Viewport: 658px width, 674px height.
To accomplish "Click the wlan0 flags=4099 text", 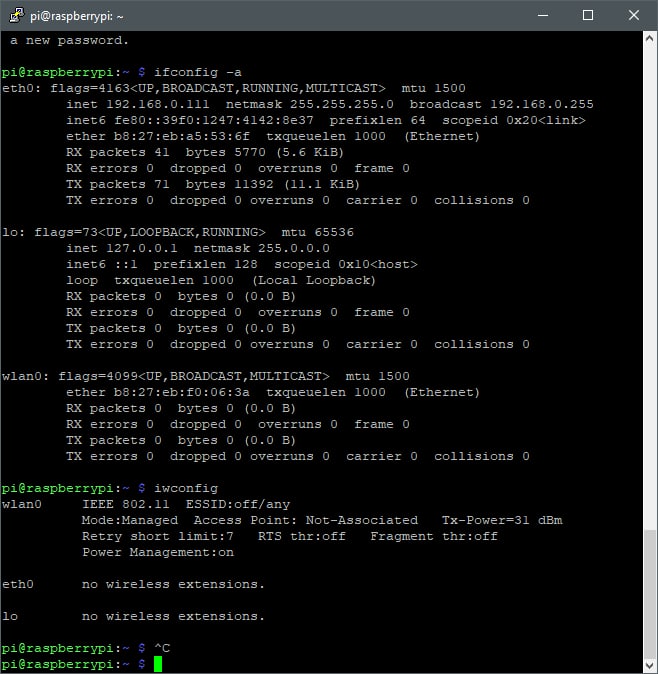I will [x=98, y=376].
